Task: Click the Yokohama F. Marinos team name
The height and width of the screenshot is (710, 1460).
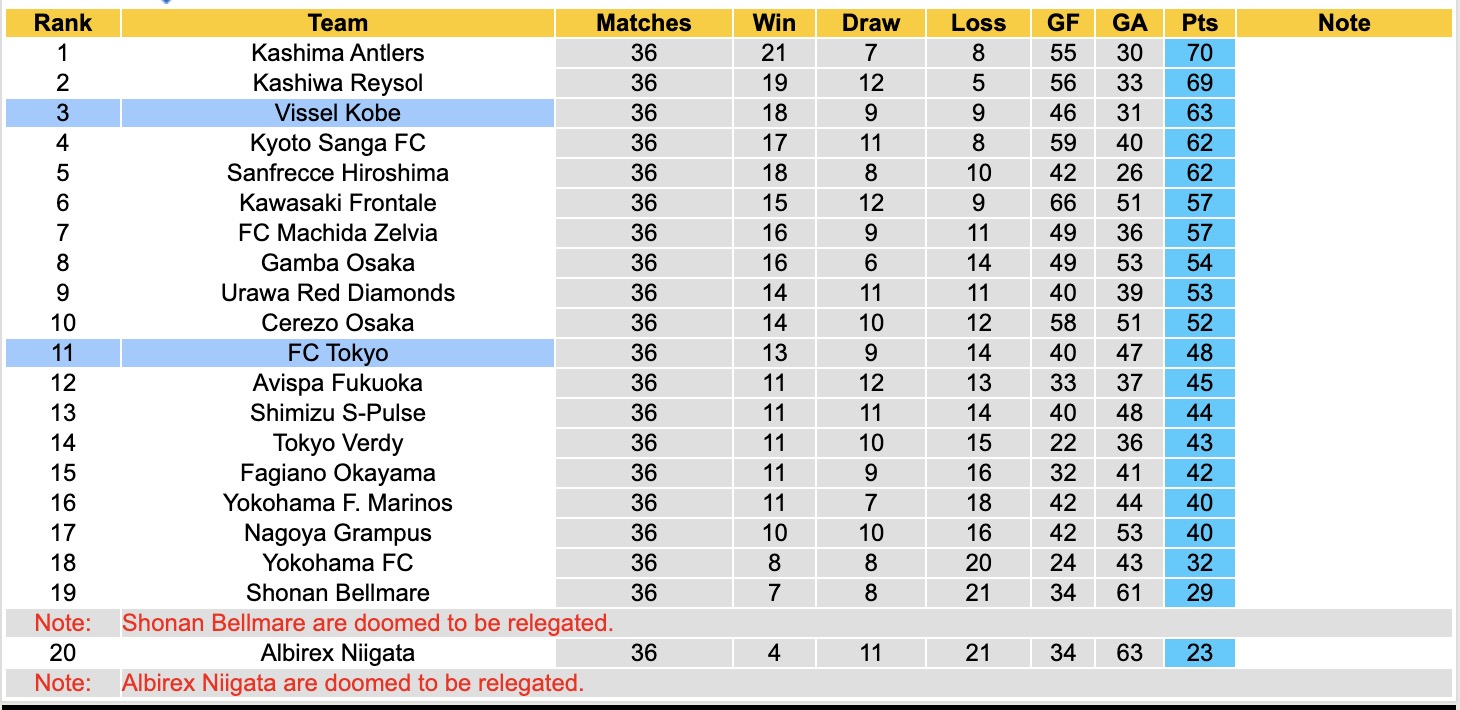Action: click(338, 503)
